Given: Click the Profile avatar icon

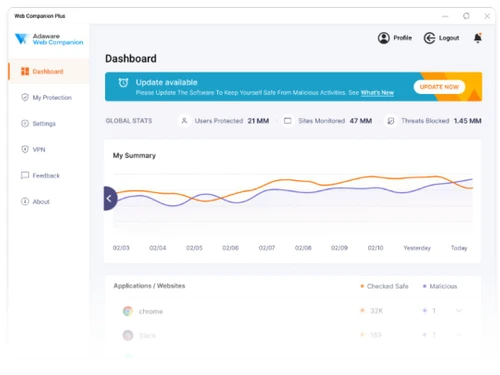Looking at the screenshot, I should pyautogui.click(x=384, y=38).
